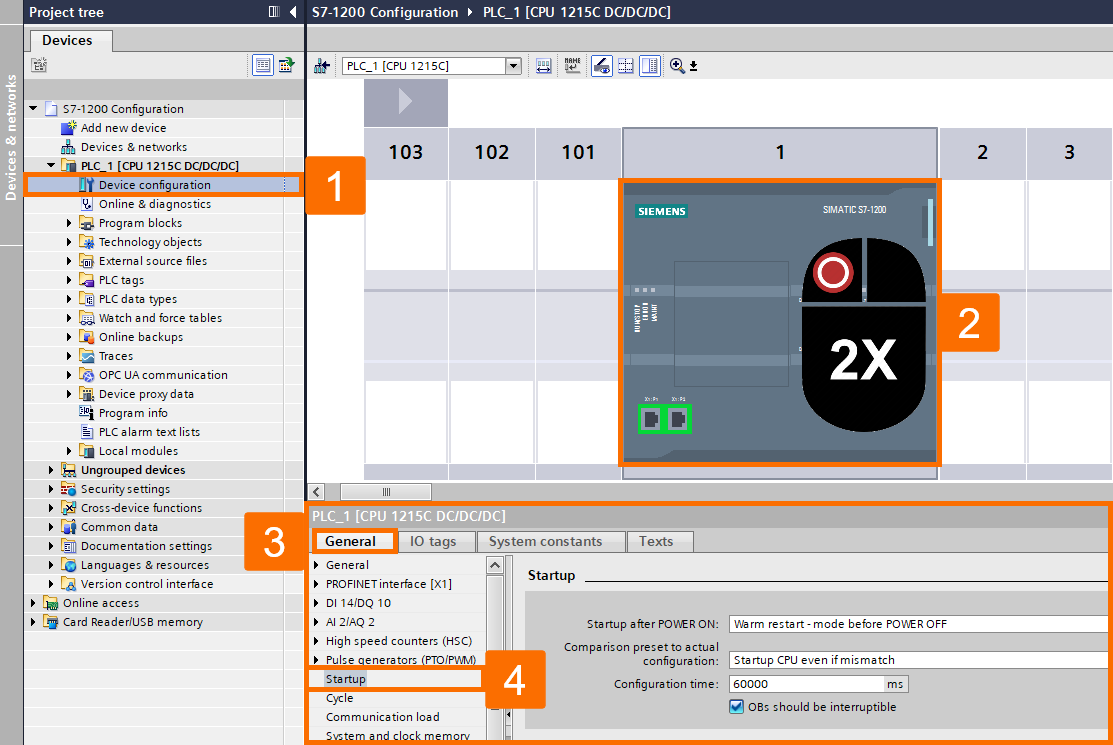Expand the rack slots arrow above slot 103
The height and width of the screenshot is (745, 1113).
[405, 101]
